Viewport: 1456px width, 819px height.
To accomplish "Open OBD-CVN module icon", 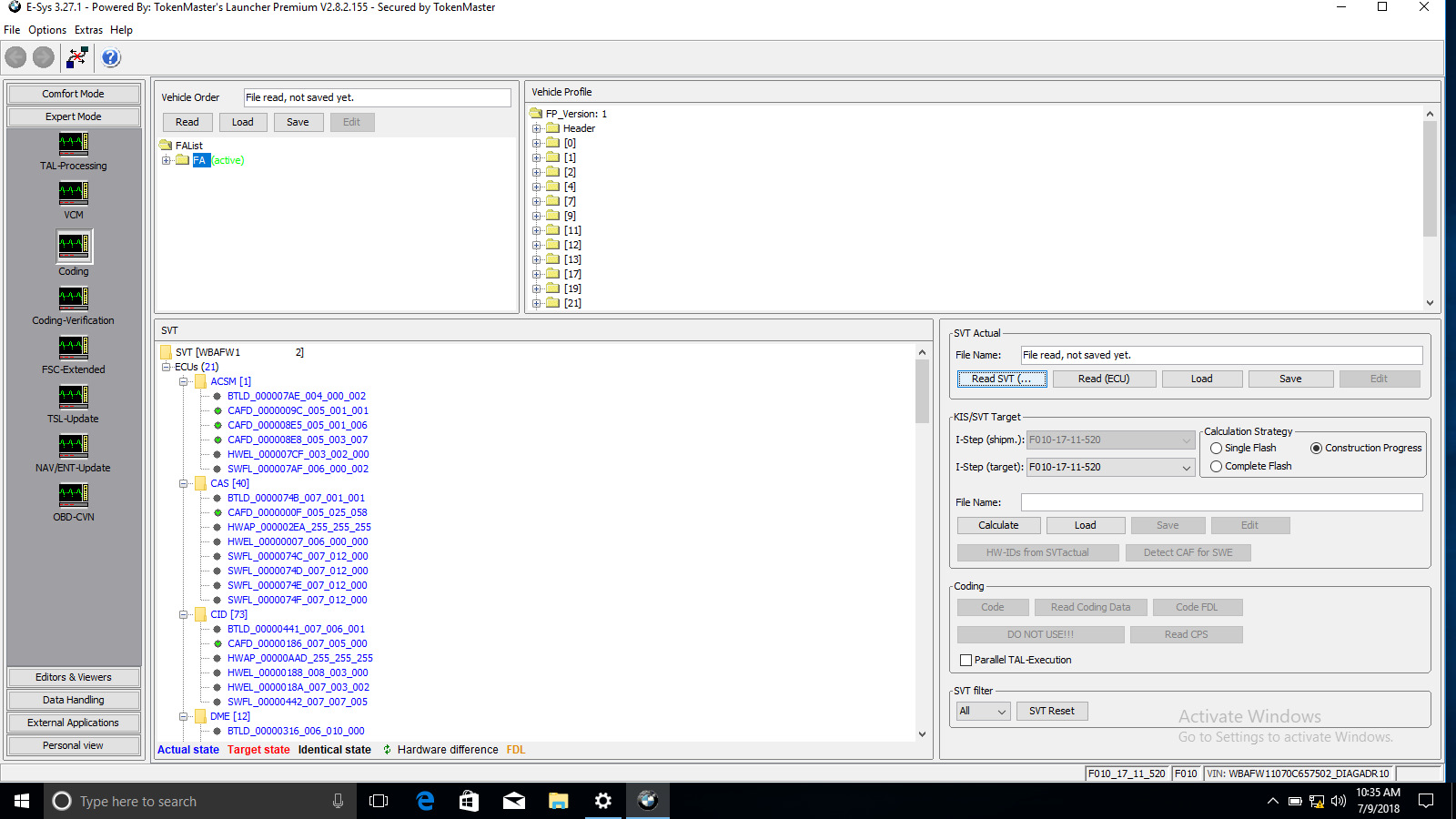I will pyautogui.click(x=74, y=495).
